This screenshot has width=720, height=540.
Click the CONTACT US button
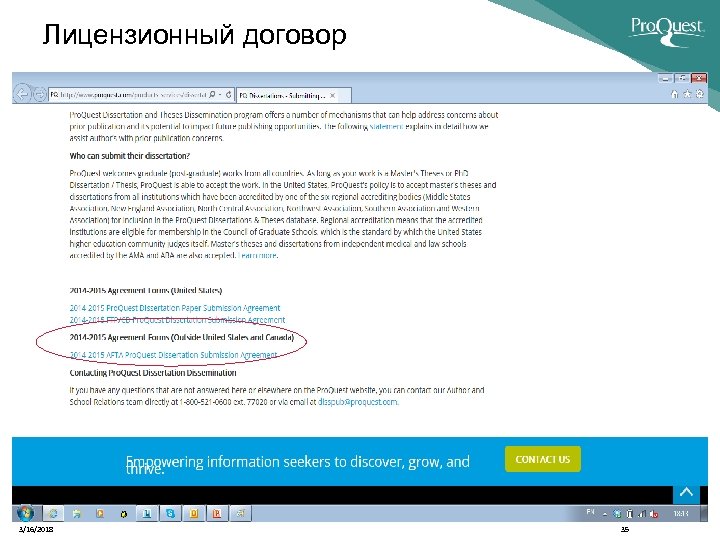543,459
